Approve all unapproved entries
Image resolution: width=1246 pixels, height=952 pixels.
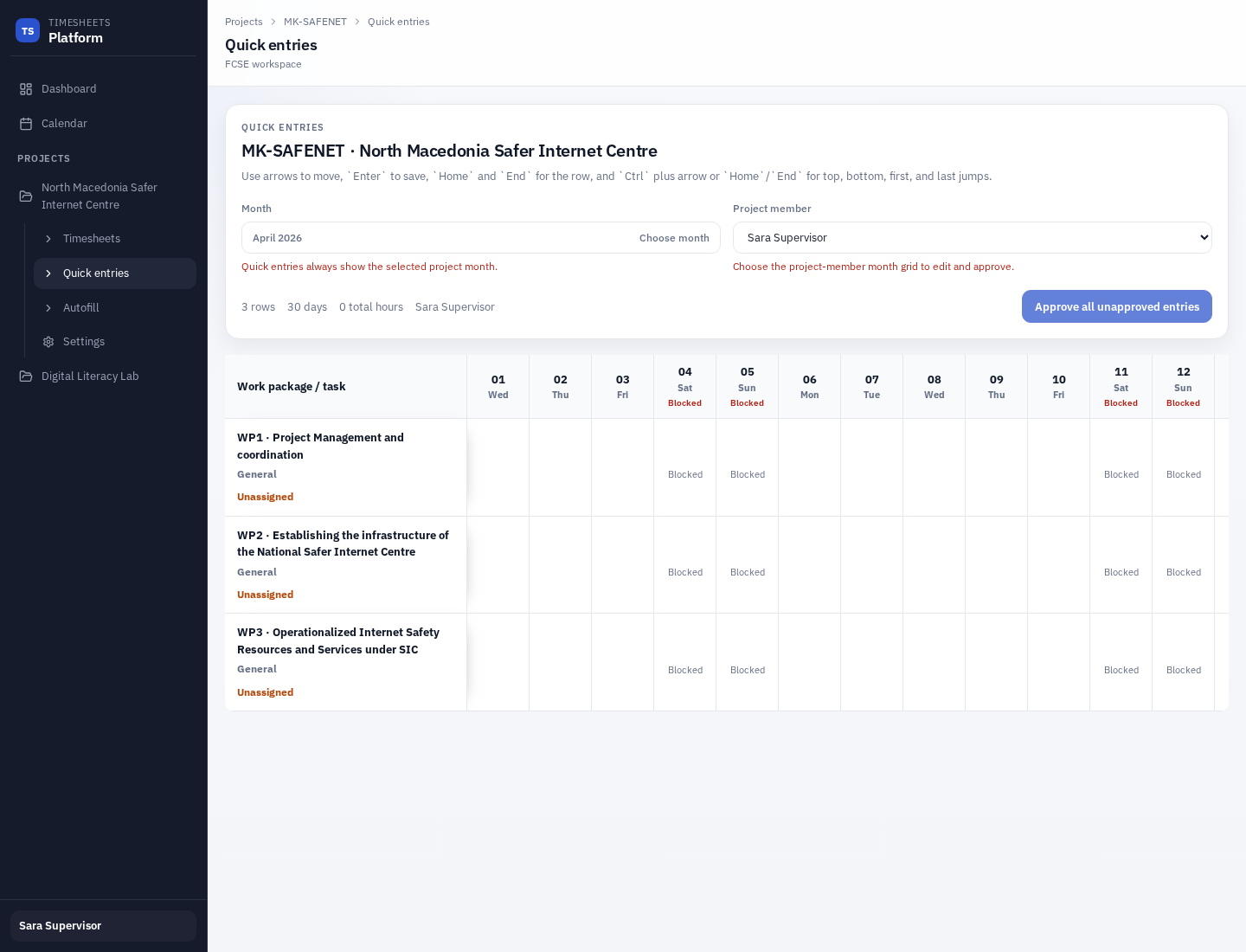coord(1117,306)
